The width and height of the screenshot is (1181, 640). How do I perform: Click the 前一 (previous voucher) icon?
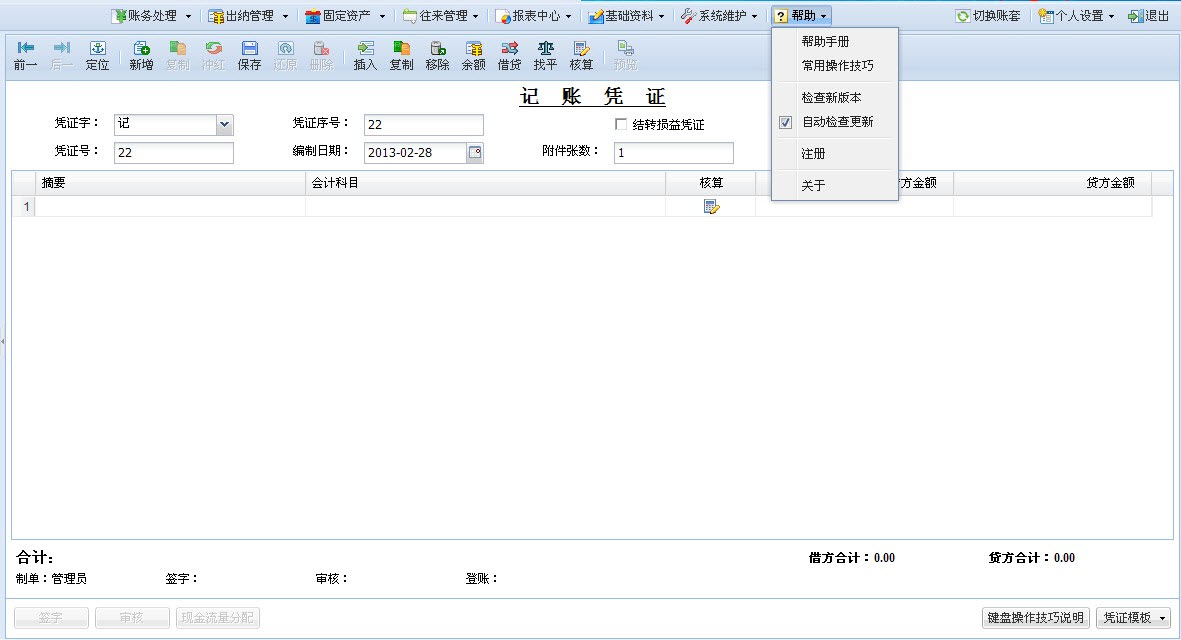(x=26, y=48)
